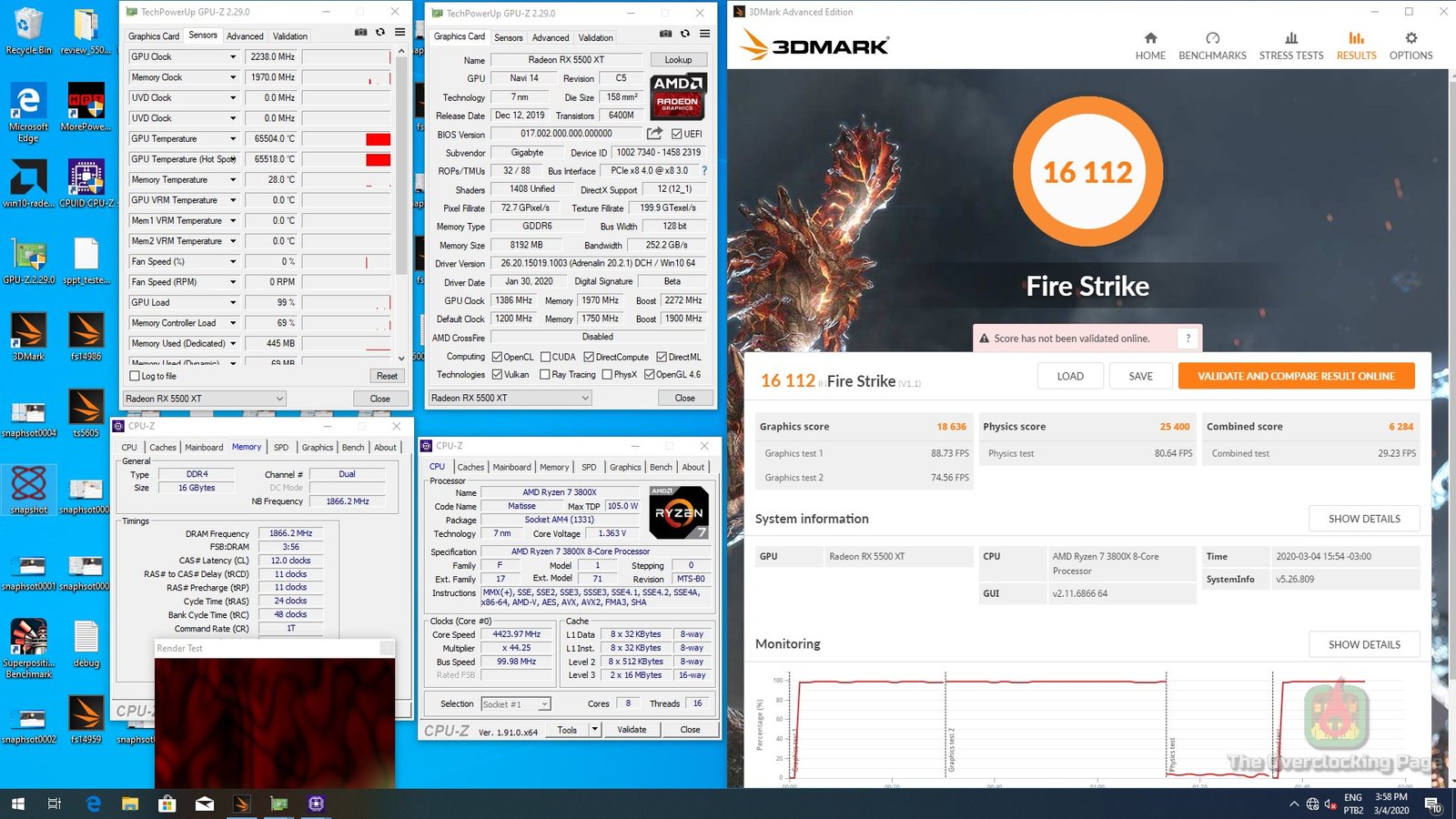Image resolution: width=1456 pixels, height=819 pixels.
Task: Click GPU-Z refresh icon in Graphics Card window
Action: pyautogui.click(x=684, y=34)
